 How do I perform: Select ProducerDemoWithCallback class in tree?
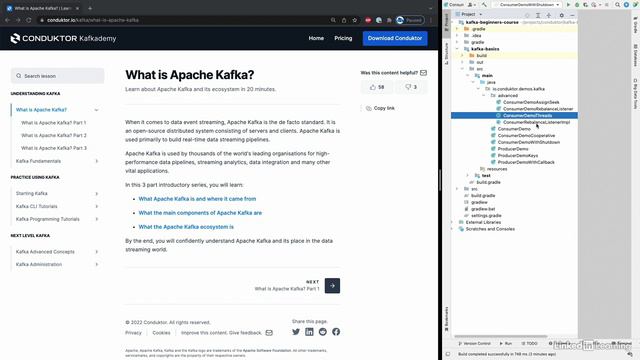click(x=526, y=162)
